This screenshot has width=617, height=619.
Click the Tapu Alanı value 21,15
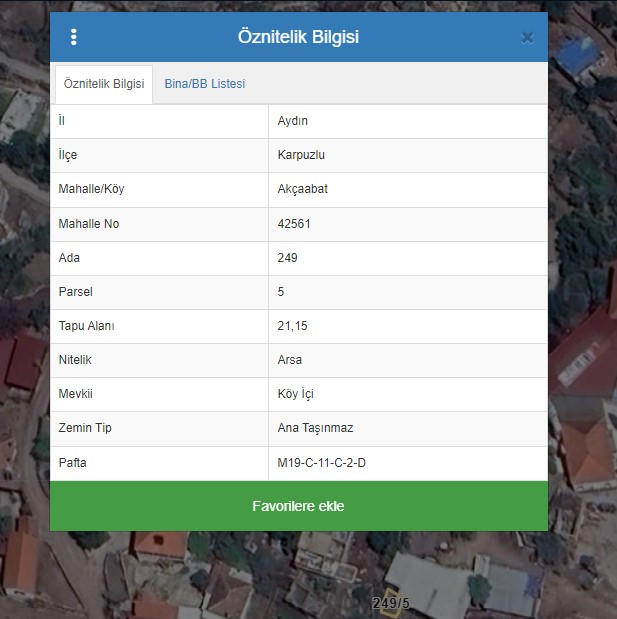pos(293,326)
